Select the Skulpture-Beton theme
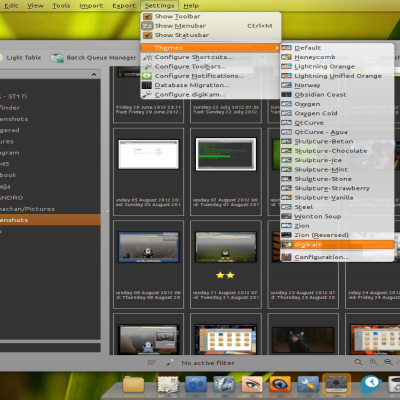Viewport: 400px width, 400px height. 337,141
